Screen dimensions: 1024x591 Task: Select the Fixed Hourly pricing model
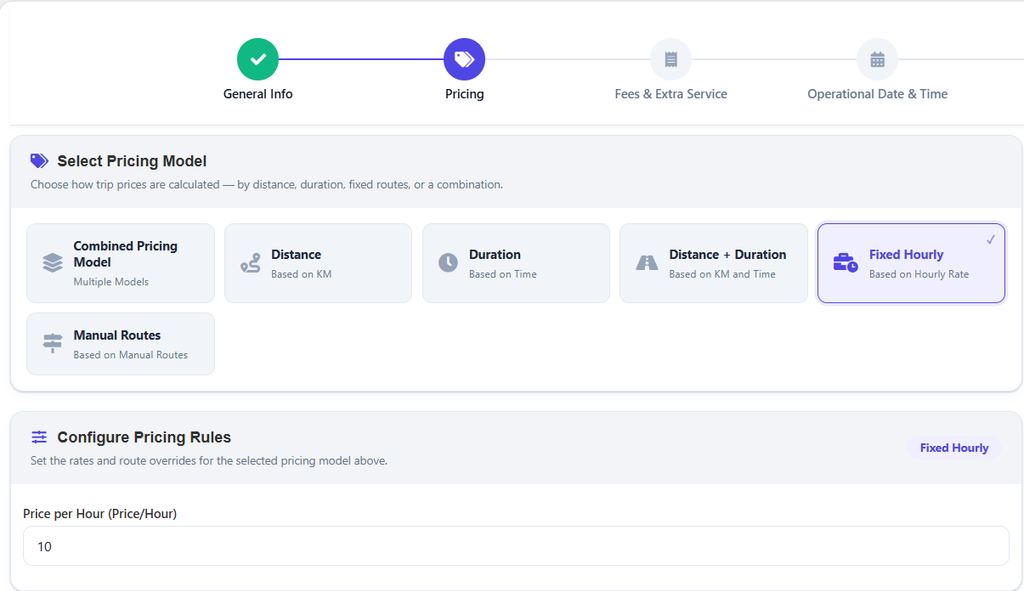[911, 263]
